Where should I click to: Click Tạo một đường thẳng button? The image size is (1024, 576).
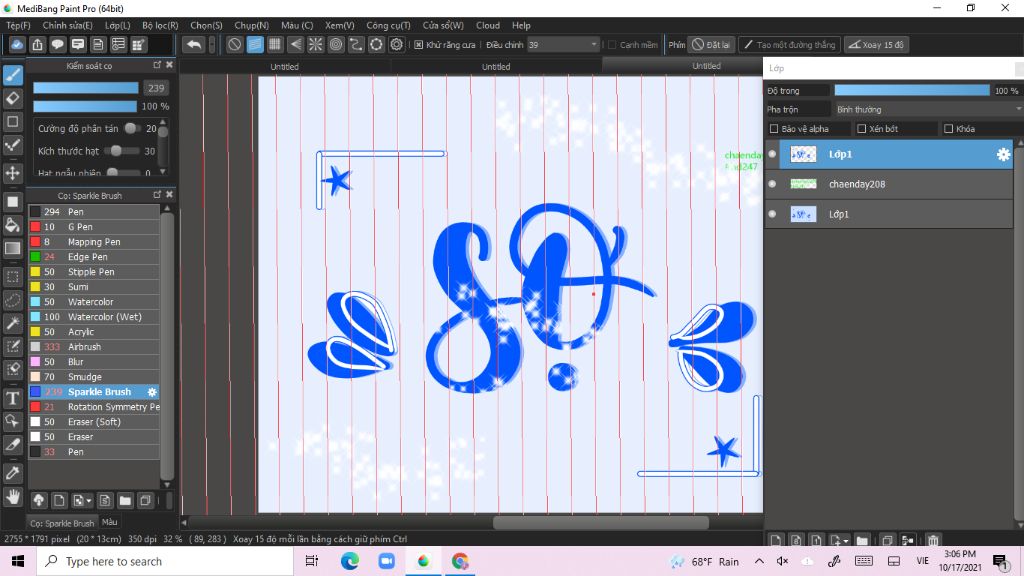click(x=789, y=44)
